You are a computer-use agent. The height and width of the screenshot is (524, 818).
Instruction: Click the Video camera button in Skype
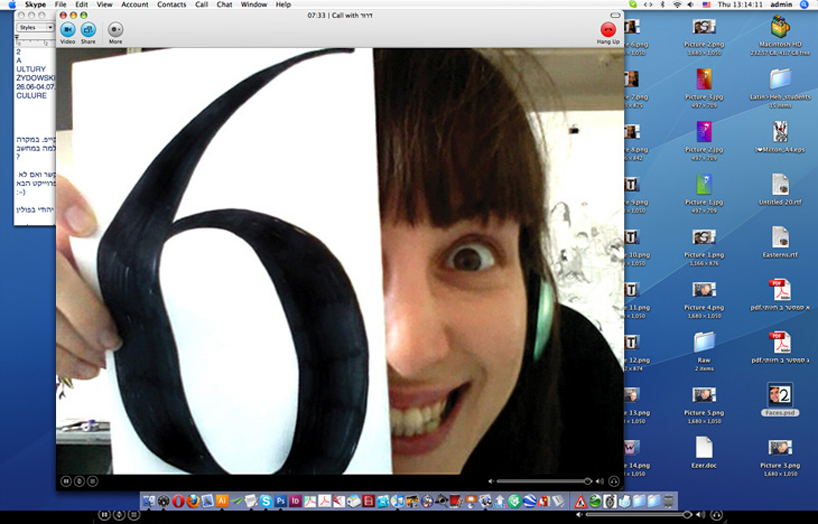68,30
